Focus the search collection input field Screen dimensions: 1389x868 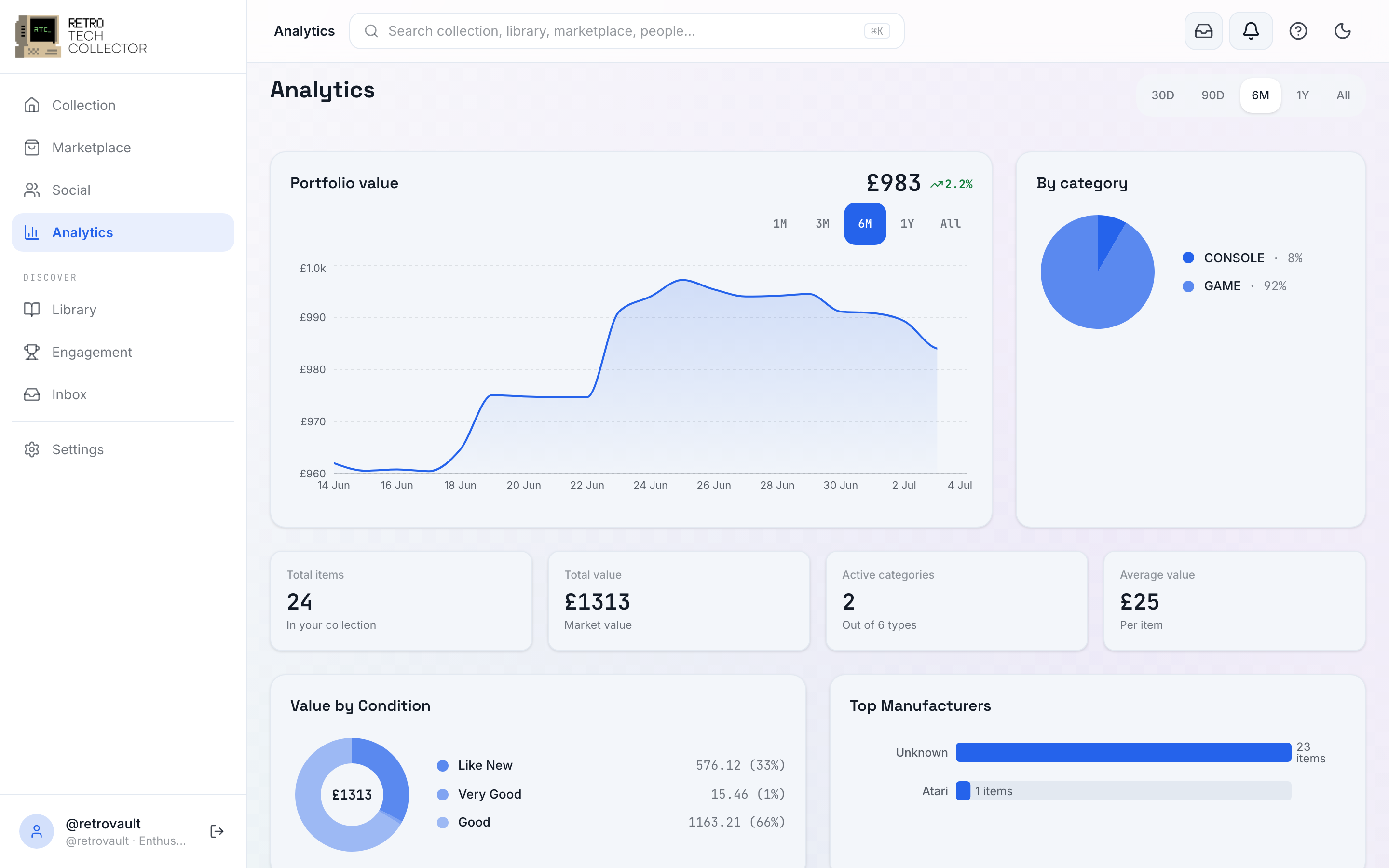627,31
